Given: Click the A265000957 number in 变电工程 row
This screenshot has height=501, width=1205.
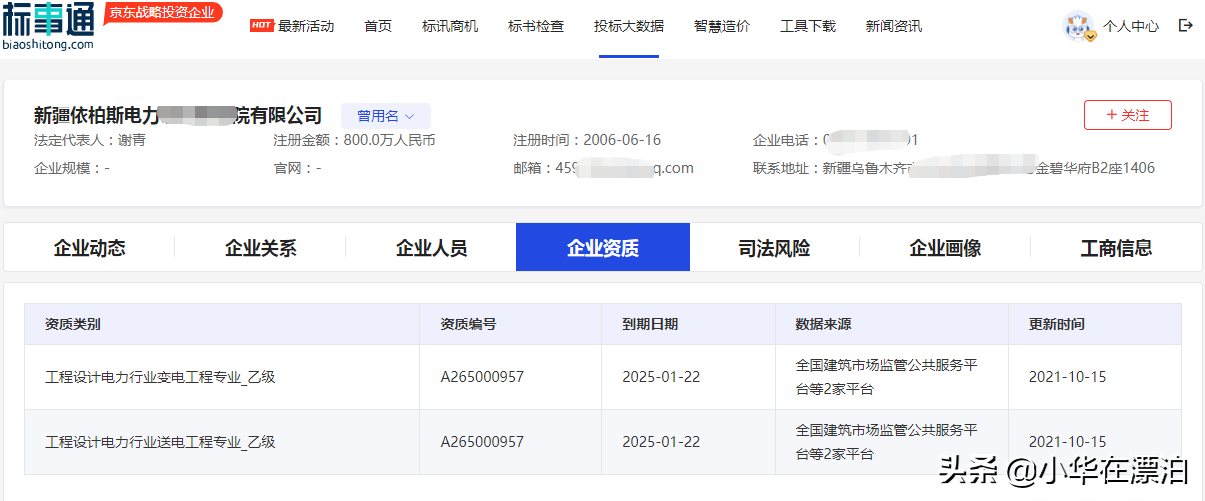Looking at the screenshot, I should [482, 377].
